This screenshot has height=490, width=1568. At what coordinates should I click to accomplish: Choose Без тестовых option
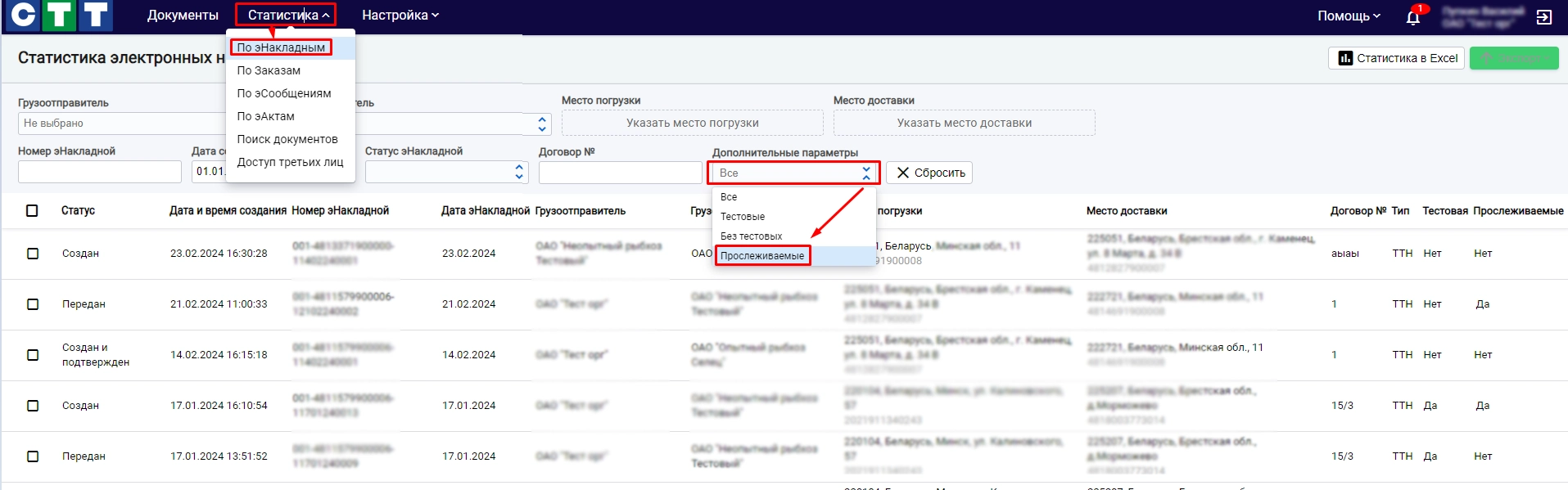point(794,236)
